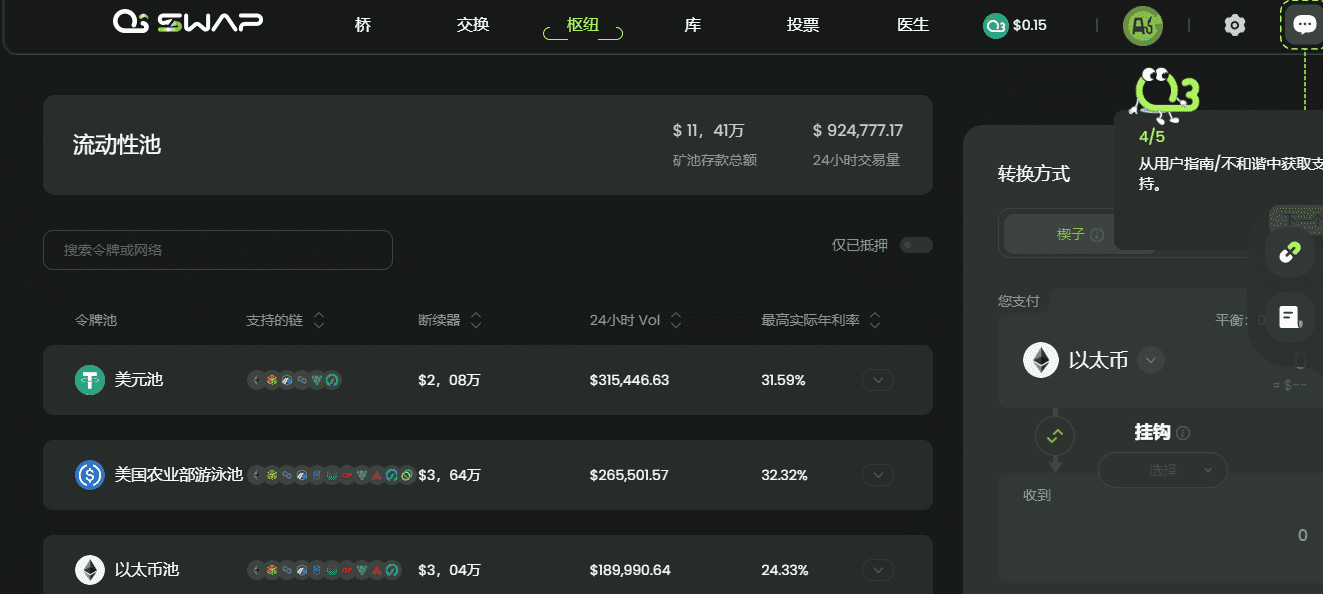Expand the 美元池 pool row
Image resolution: width=1323 pixels, height=594 pixels.
click(877, 380)
